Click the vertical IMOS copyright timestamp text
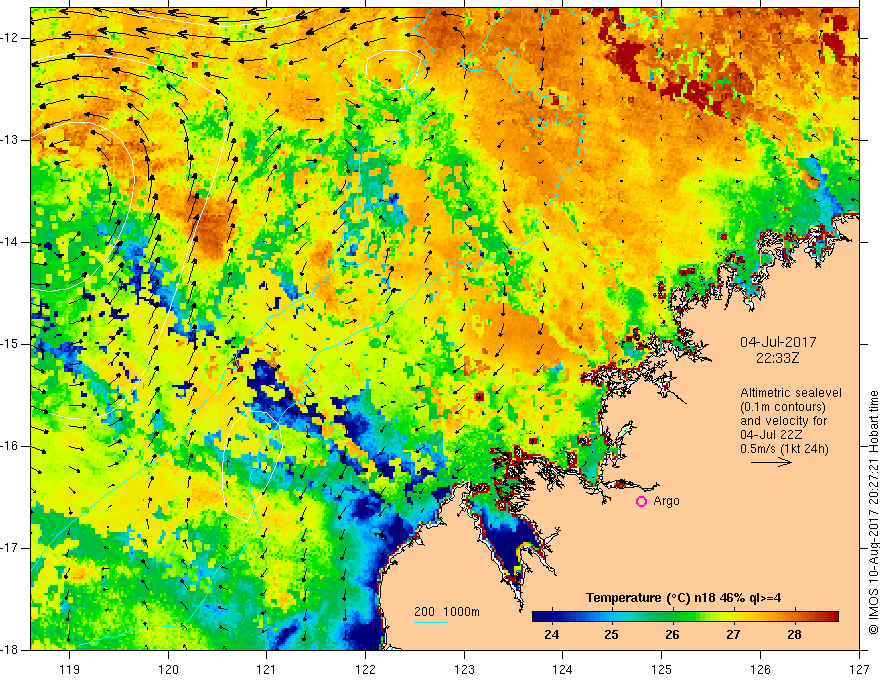Screen dimensions: 880x680 tap(873, 512)
